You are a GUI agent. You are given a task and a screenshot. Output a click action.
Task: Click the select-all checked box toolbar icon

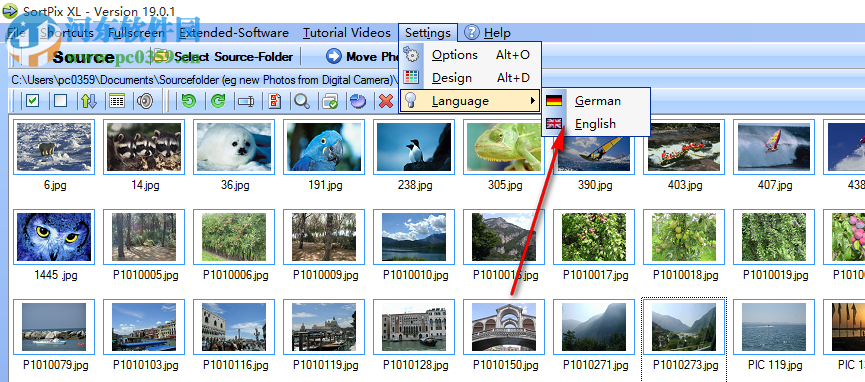(x=33, y=101)
